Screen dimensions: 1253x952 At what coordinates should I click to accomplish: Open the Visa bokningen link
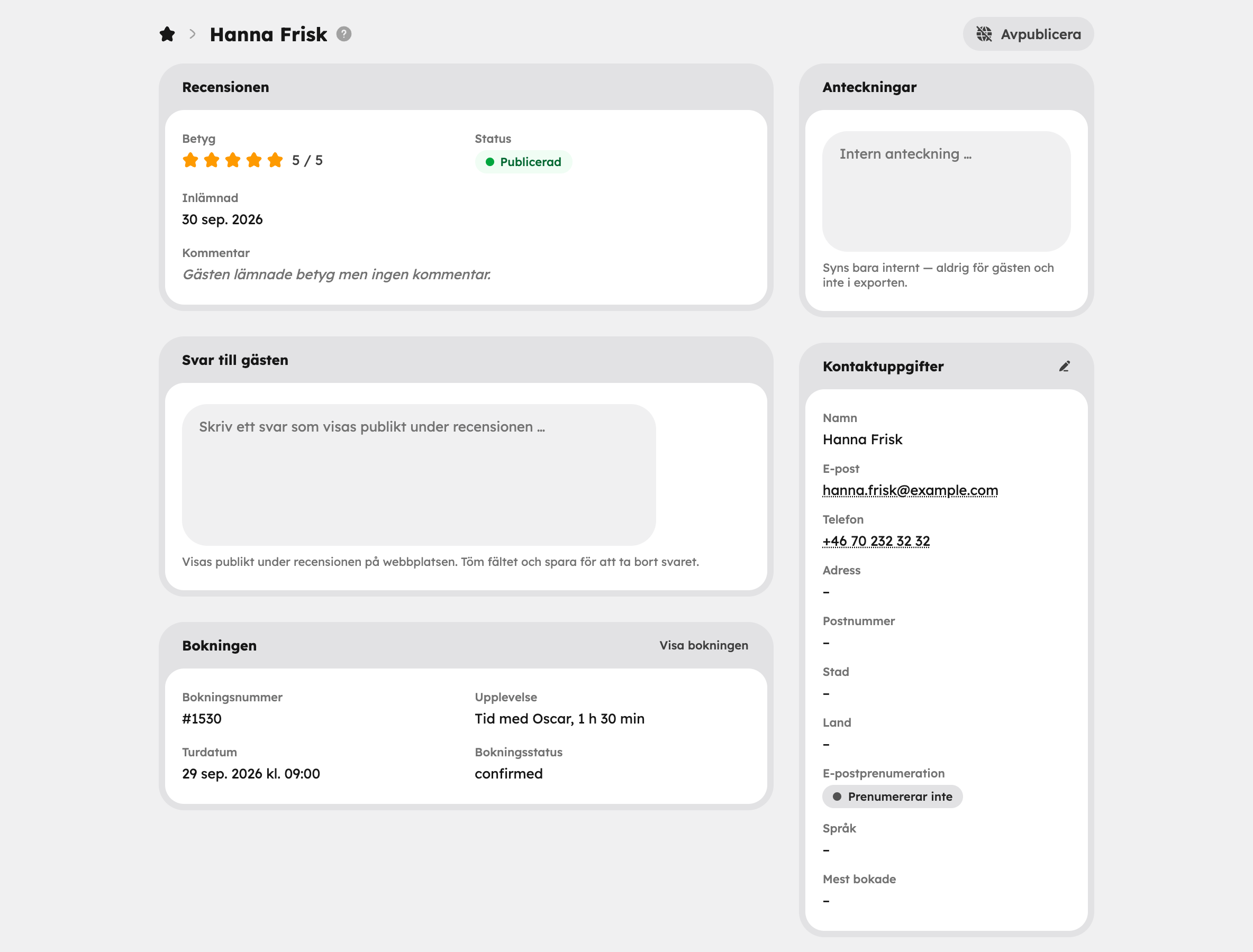pyautogui.click(x=703, y=645)
